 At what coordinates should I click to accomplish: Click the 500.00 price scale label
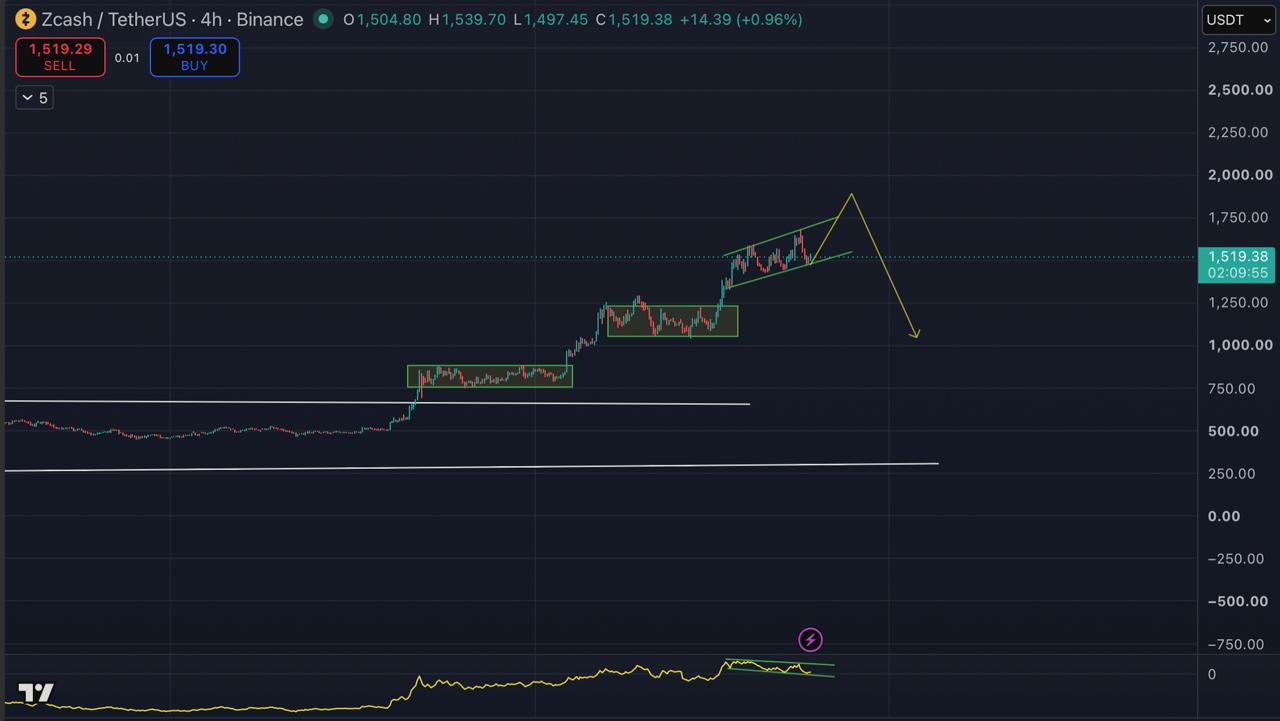[1233, 431]
